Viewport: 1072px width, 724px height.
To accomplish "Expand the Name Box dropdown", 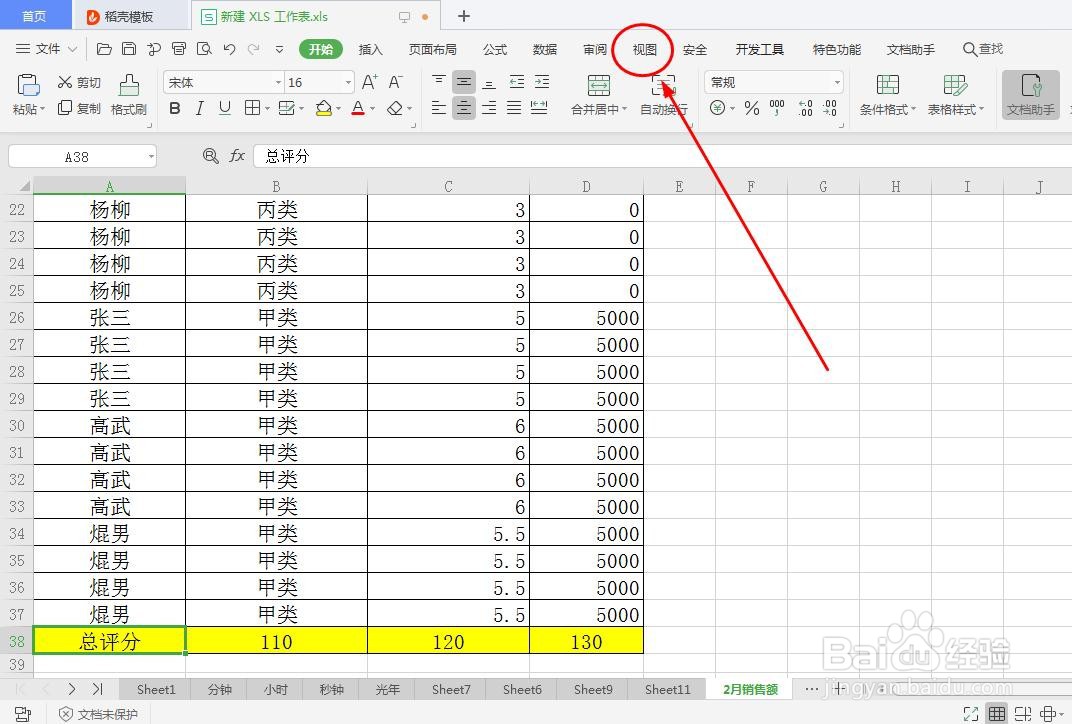I will pos(151,157).
